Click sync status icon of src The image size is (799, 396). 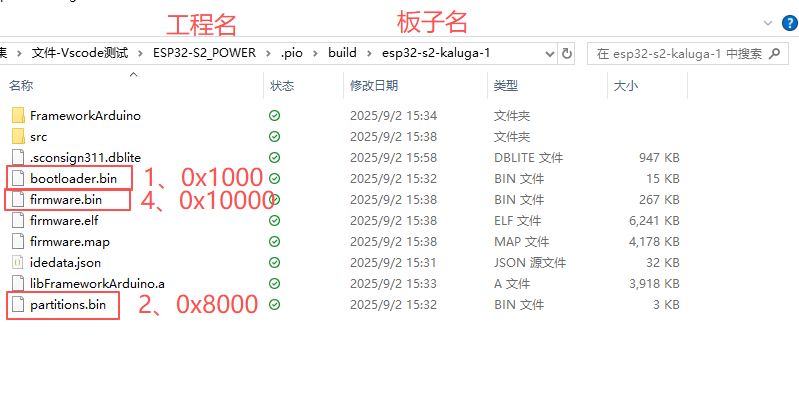[x=274, y=137]
